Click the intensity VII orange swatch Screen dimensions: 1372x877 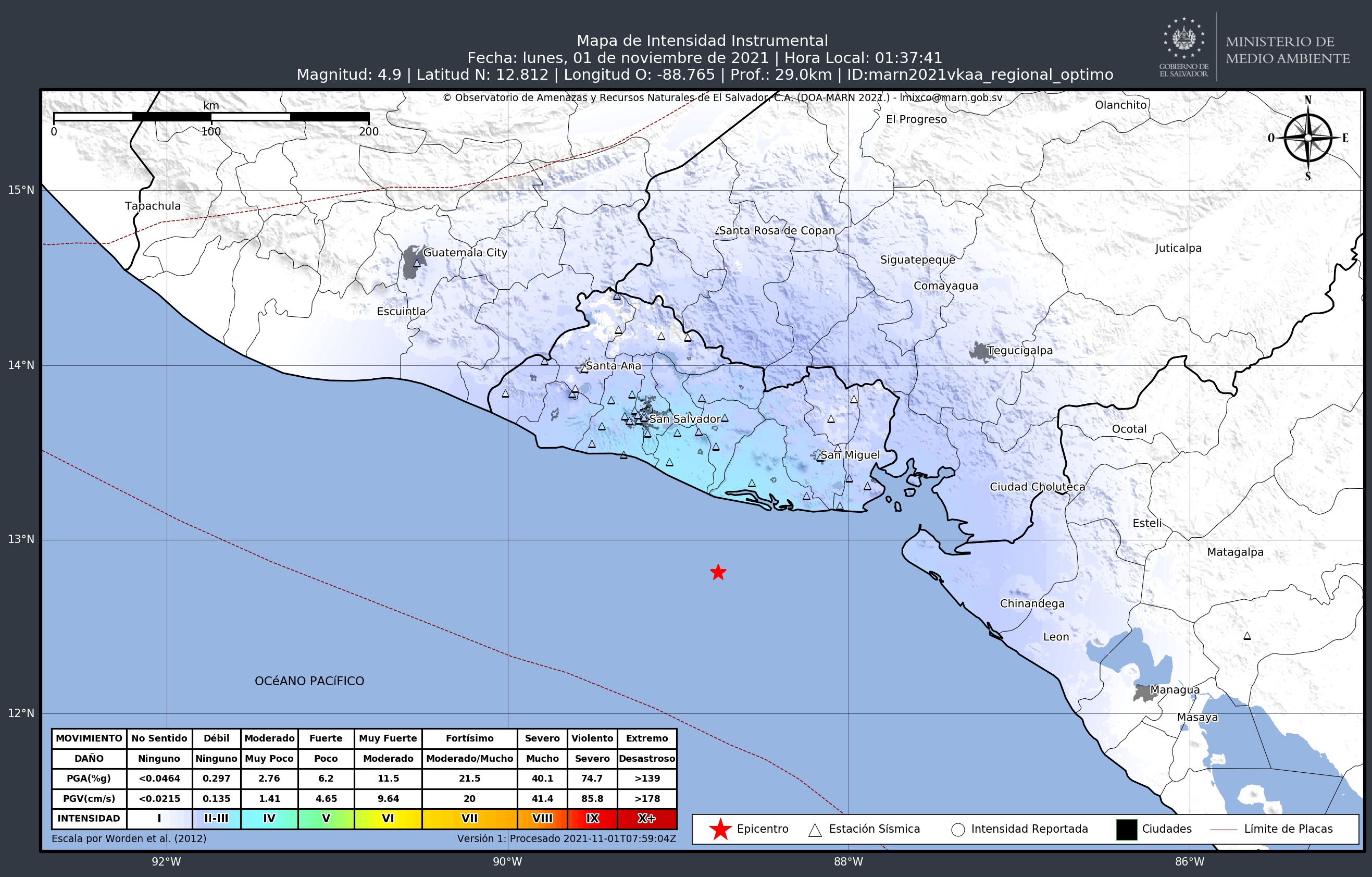(x=469, y=818)
